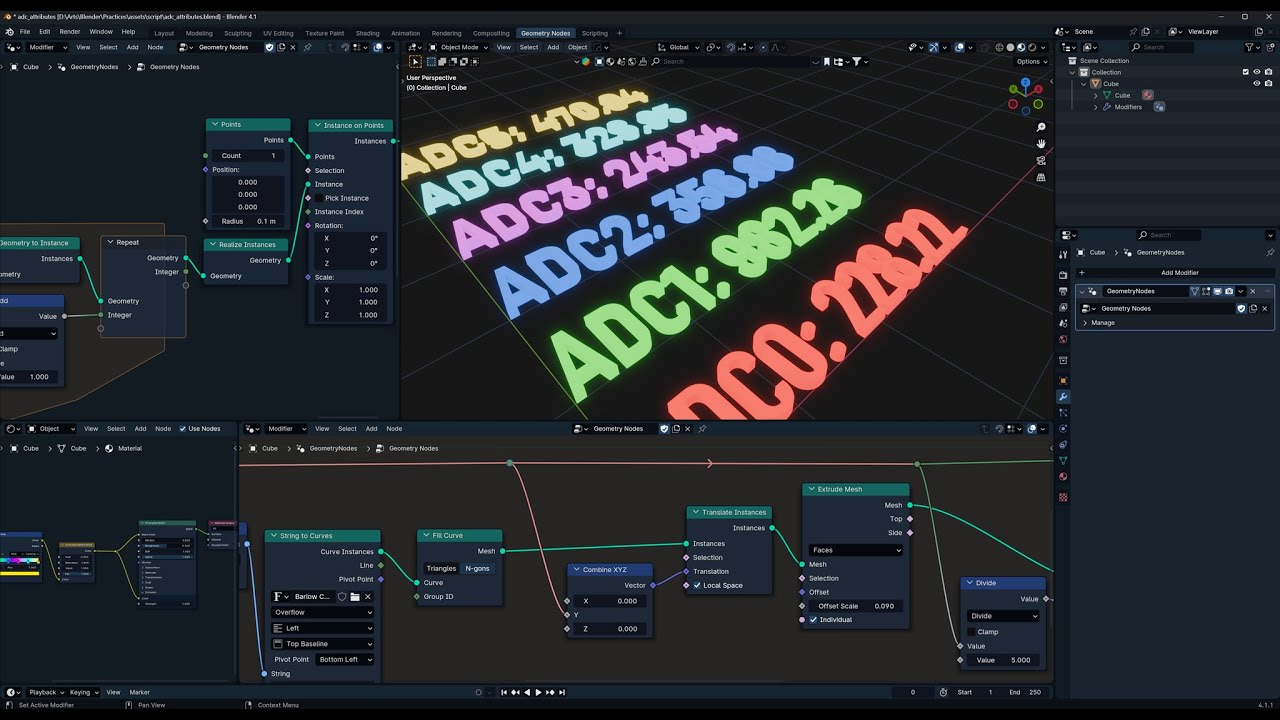Clear the Barlow font with X icon
The height and width of the screenshot is (720, 1280).
367,597
